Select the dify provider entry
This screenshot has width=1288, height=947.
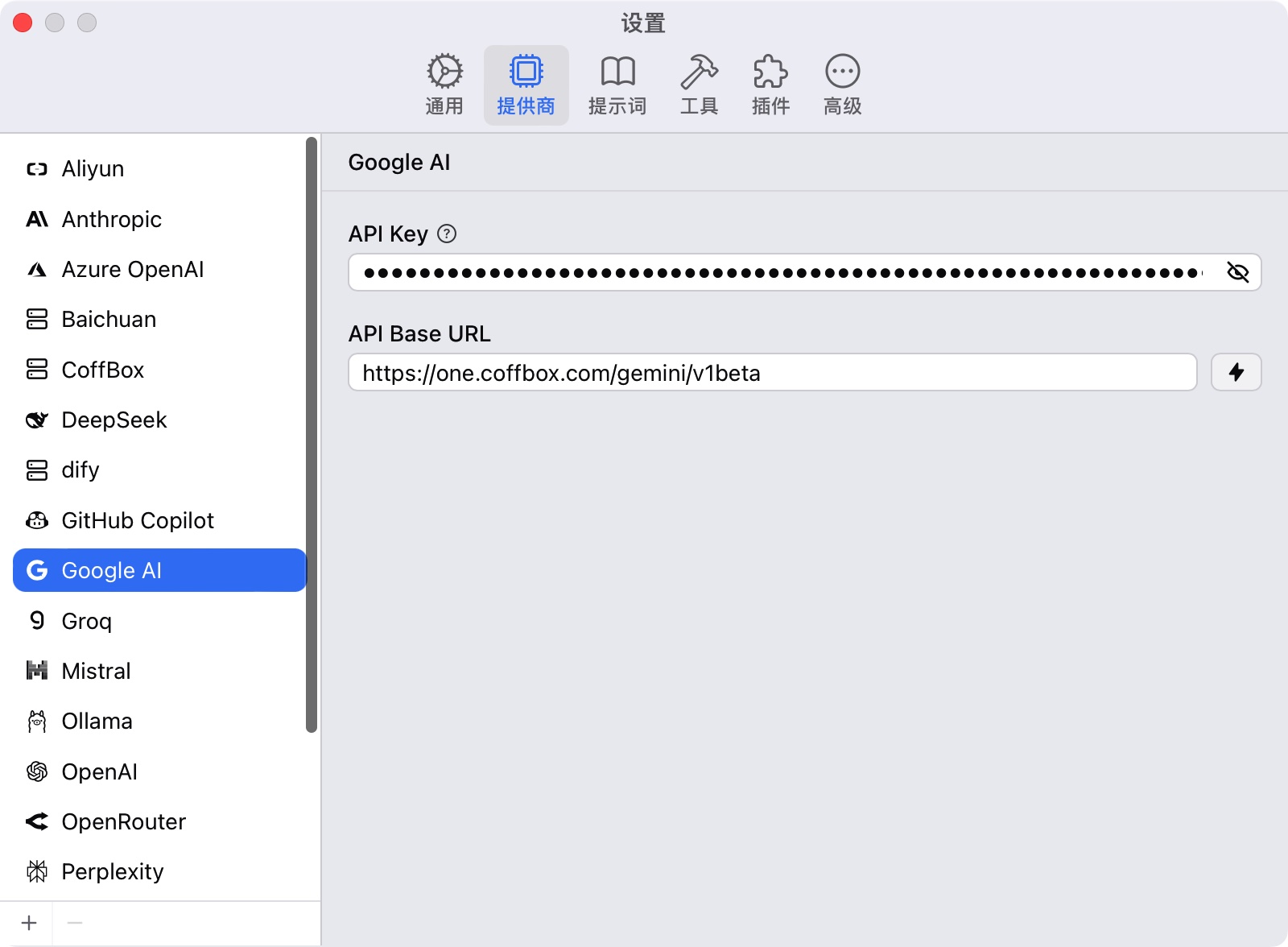[159, 470]
